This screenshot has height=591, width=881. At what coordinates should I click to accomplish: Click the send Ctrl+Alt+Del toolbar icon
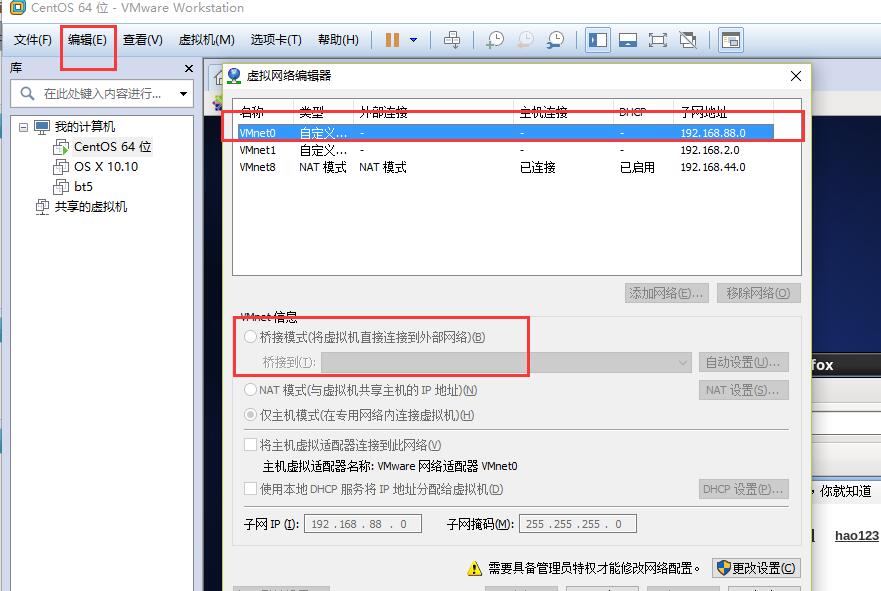(x=452, y=40)
